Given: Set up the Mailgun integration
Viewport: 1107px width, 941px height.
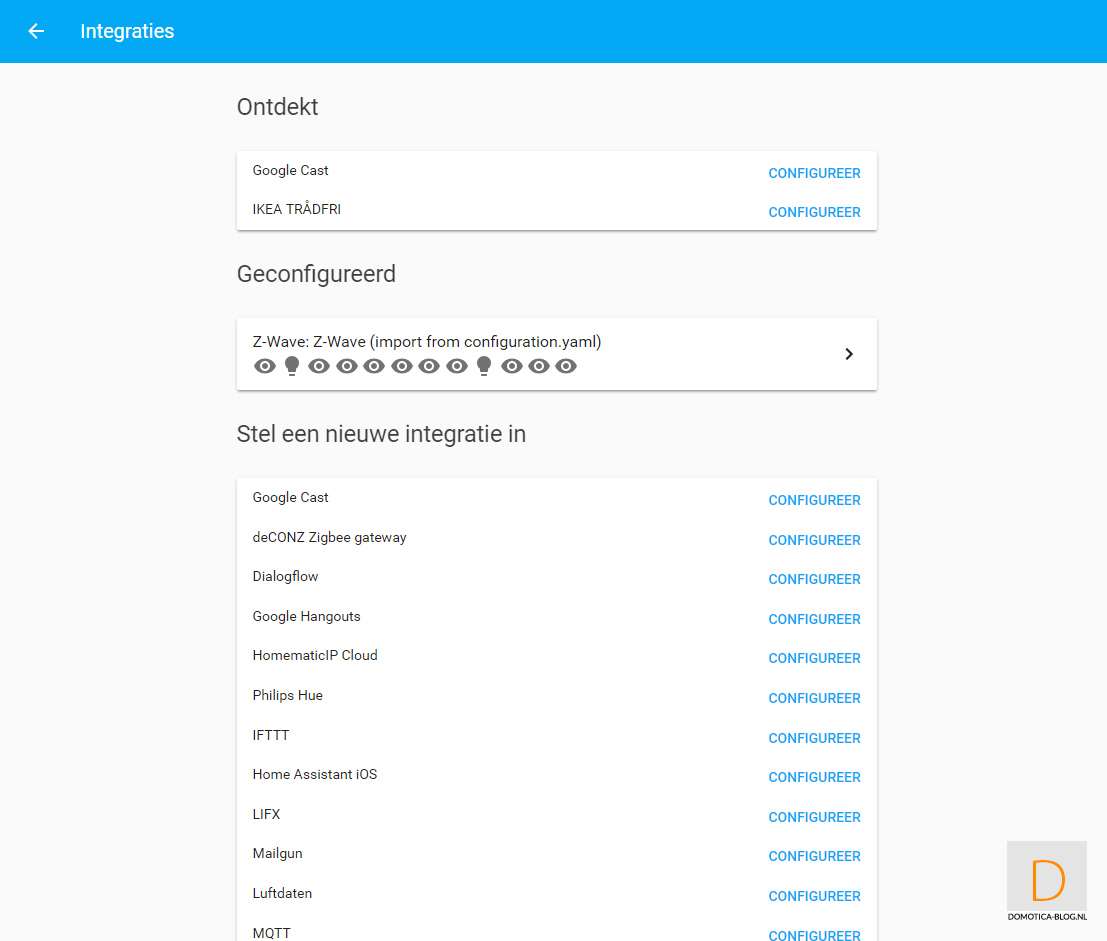Looking at the screenshot, I should pyautogui.click(x=814, y=856).
